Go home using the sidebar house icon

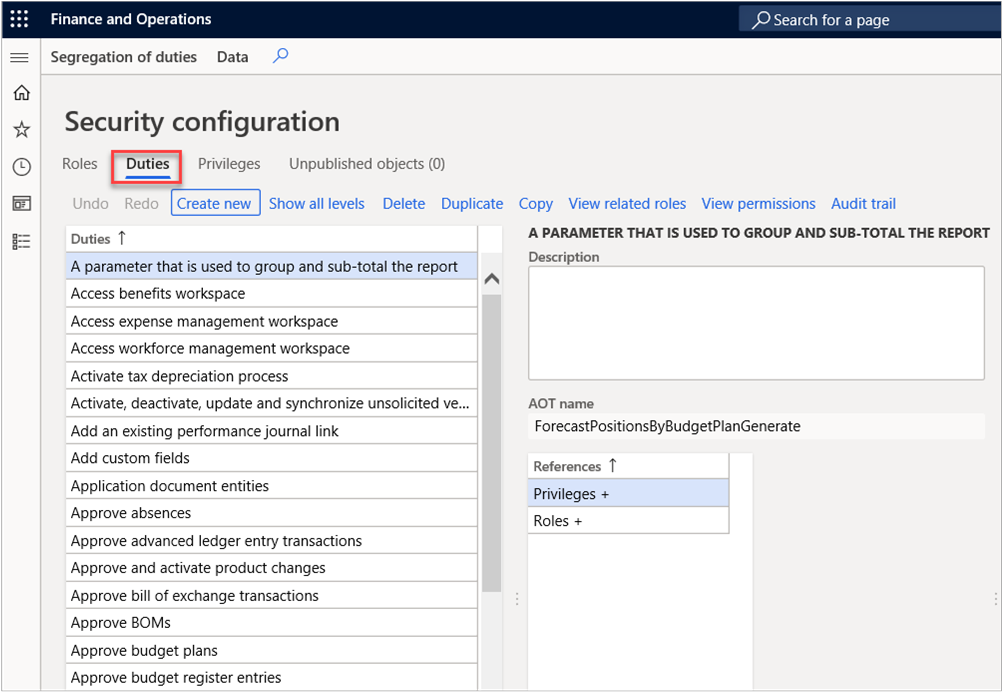20,92
